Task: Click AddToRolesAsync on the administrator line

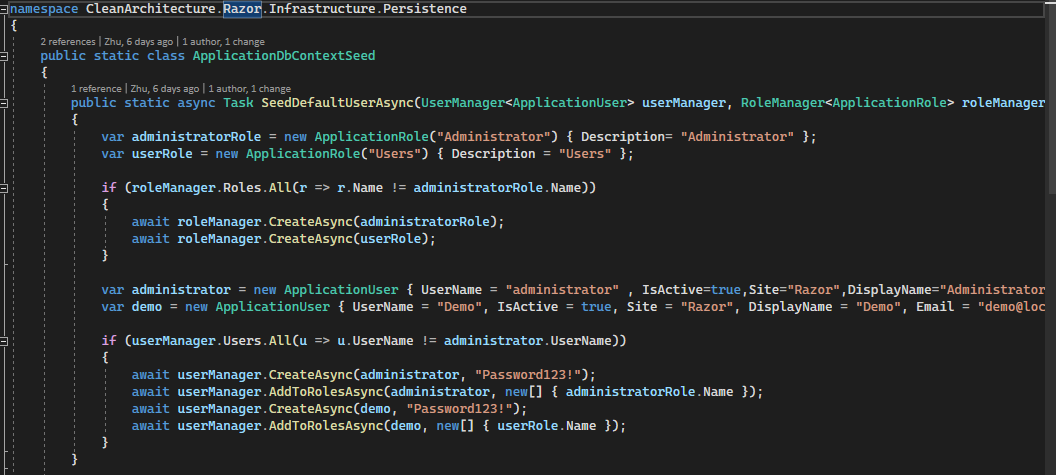Action: (326, 392)
